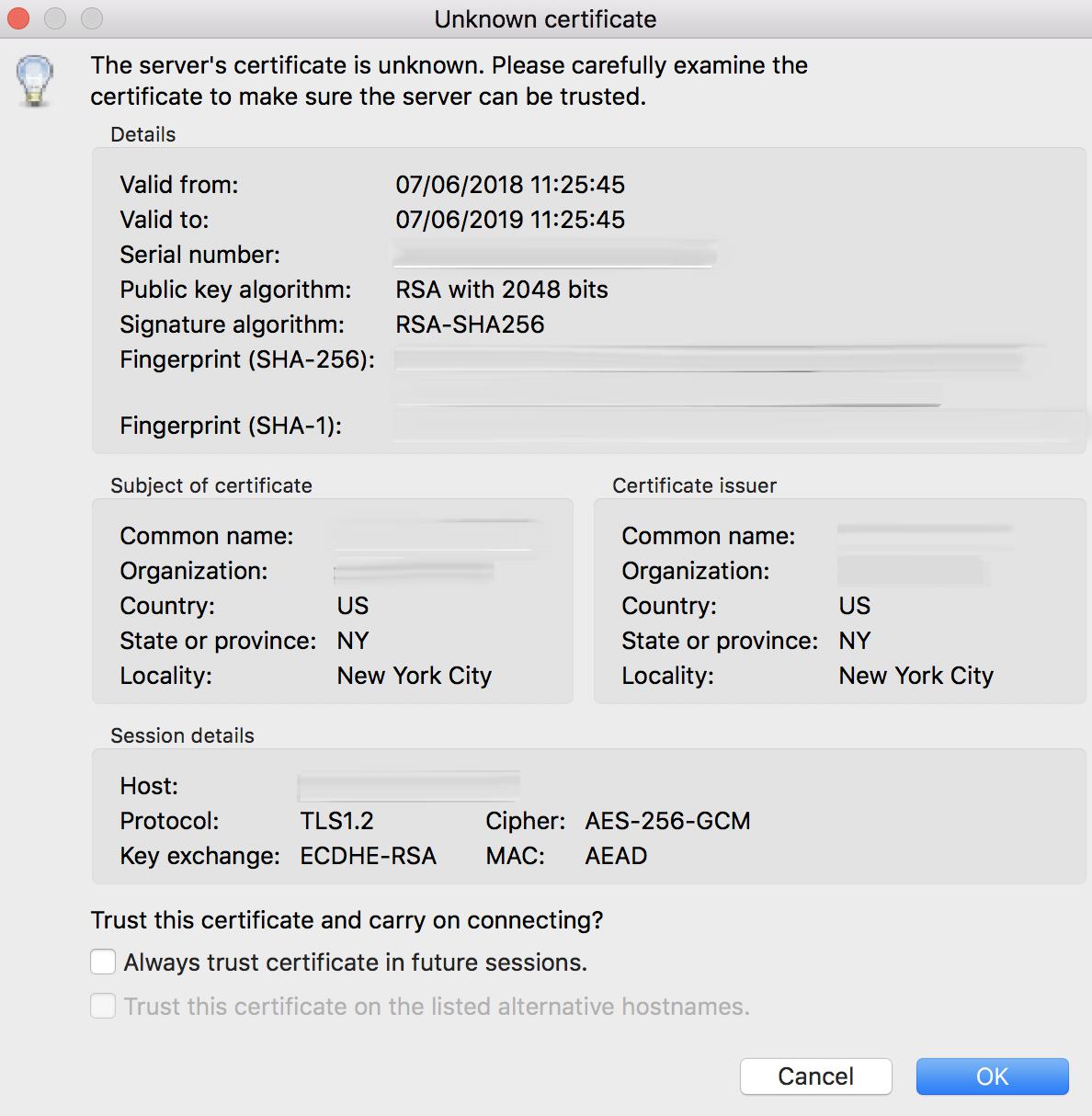Click the Valid to expiration date
The image size is (1092, 1116).
click(x=509, y=220)
